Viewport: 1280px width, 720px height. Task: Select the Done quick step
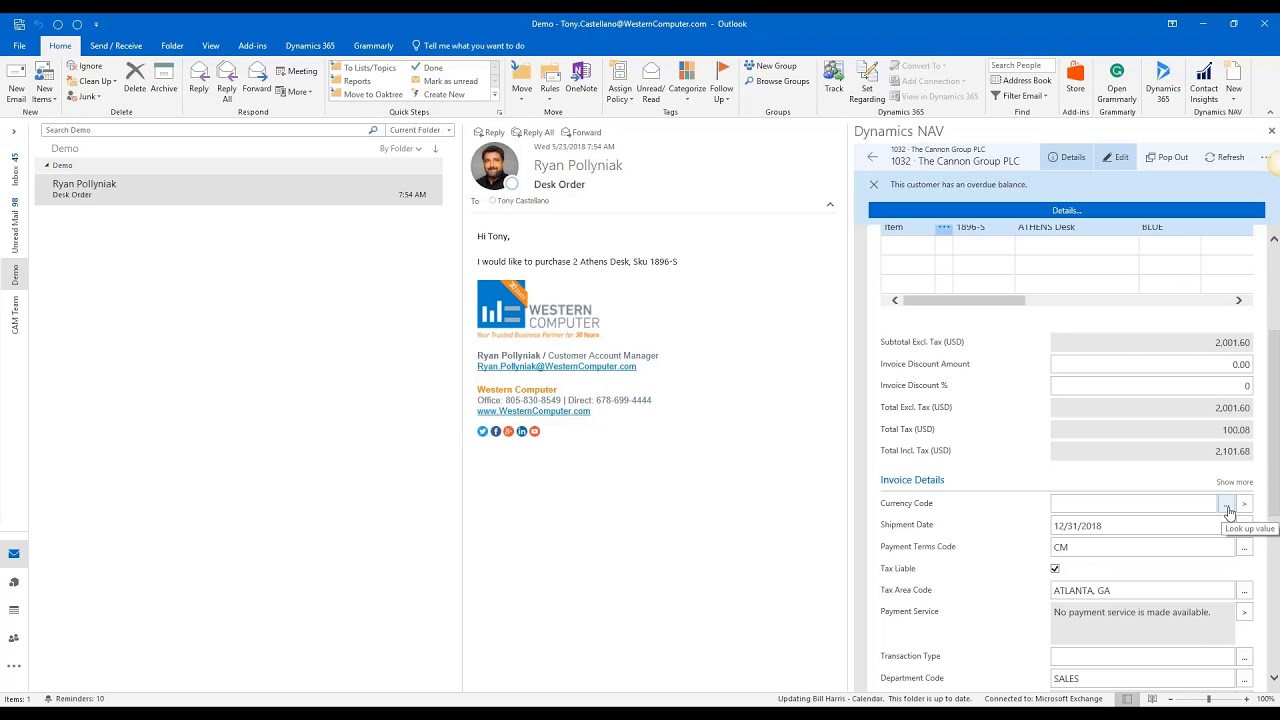(x=426, y=68)
